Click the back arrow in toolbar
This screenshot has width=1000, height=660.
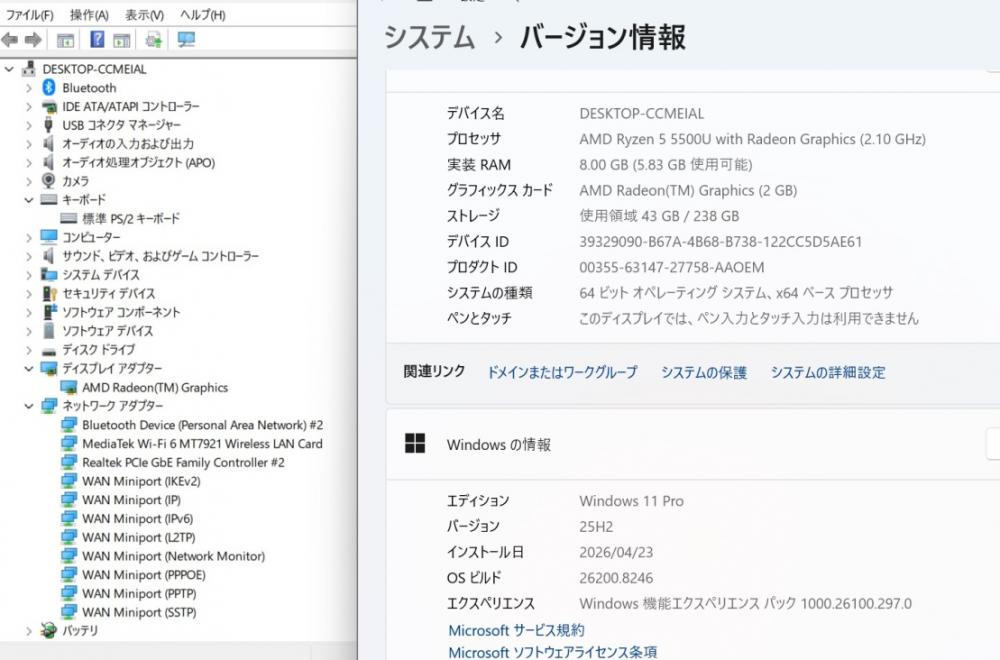coord(10,40)
